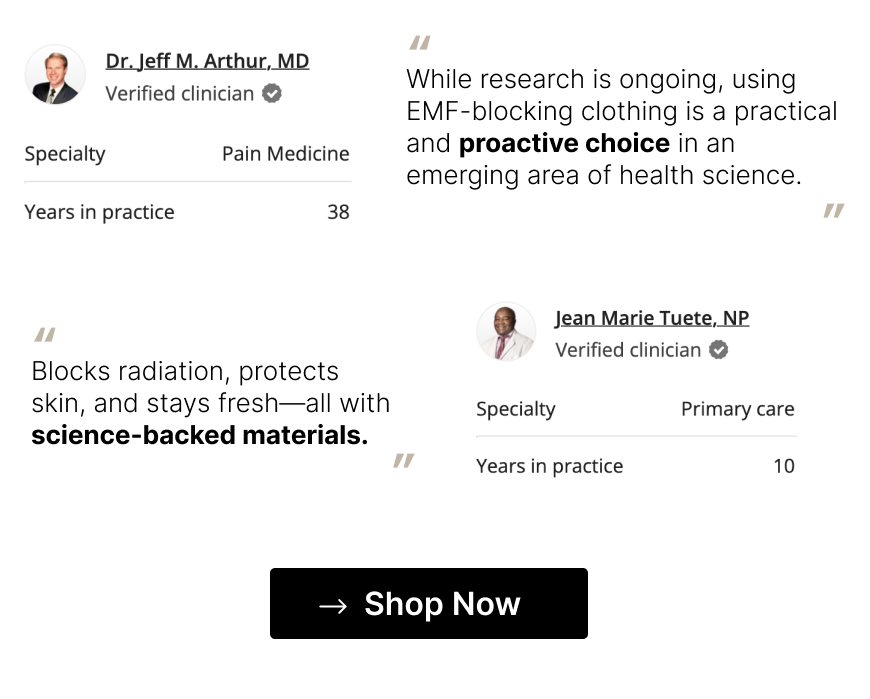Click Dr. Jeff M. Arthur's profile photo
This screenshot has height=699, width=870.
coord(55,76)
